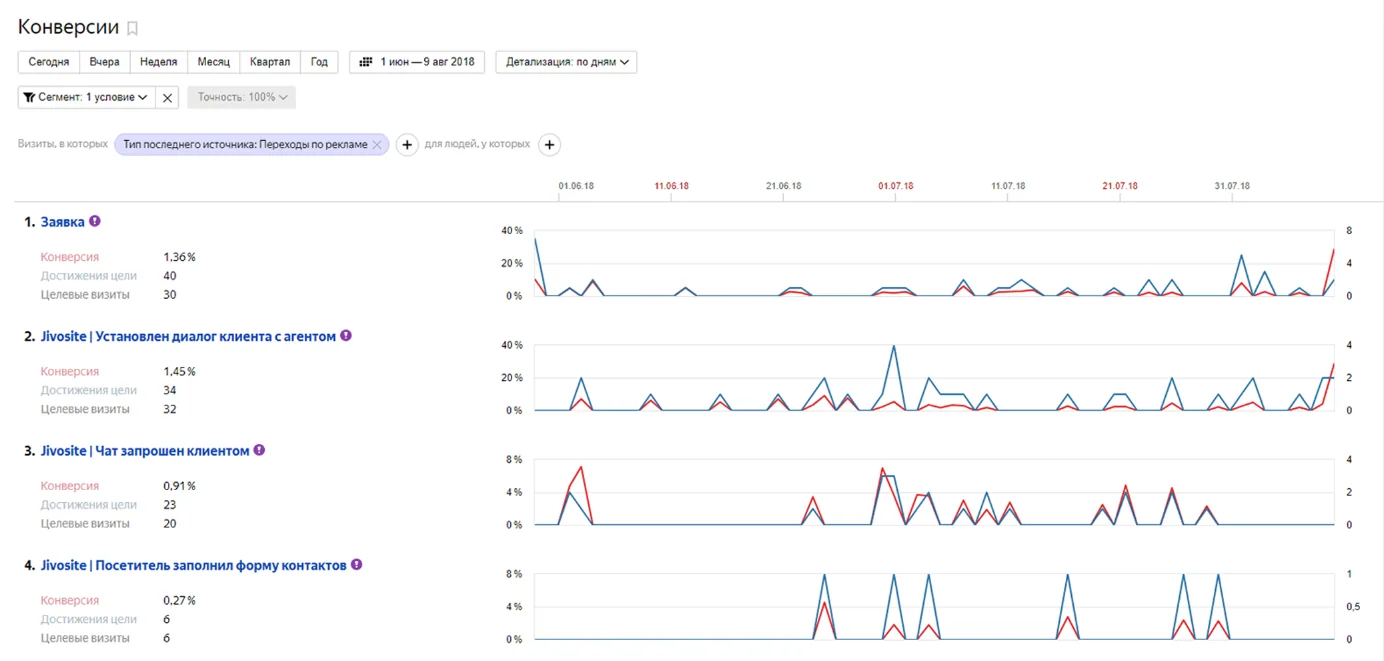Click the 11.06.18 date marker
1384x661 pixels.
pos(671,186)
